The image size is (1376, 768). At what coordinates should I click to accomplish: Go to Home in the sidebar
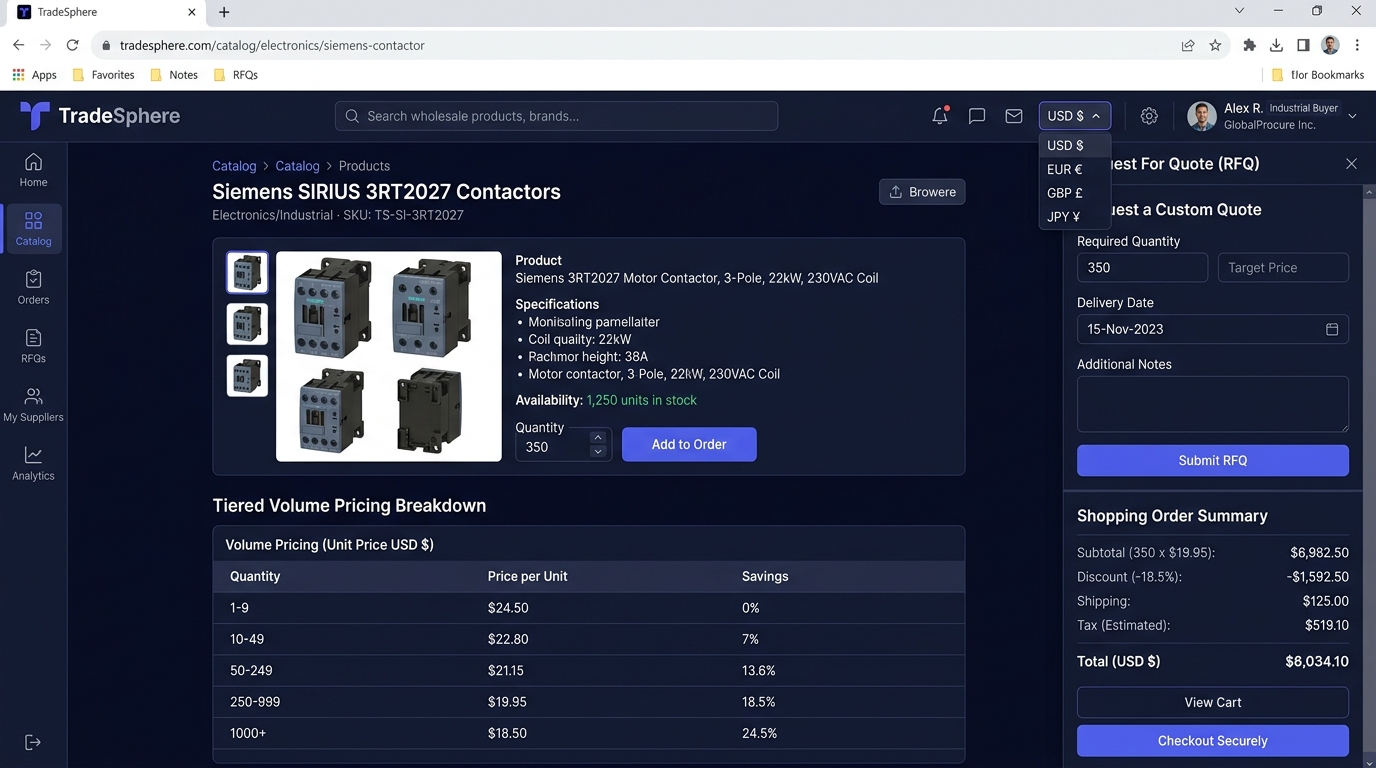coord(33,170)
